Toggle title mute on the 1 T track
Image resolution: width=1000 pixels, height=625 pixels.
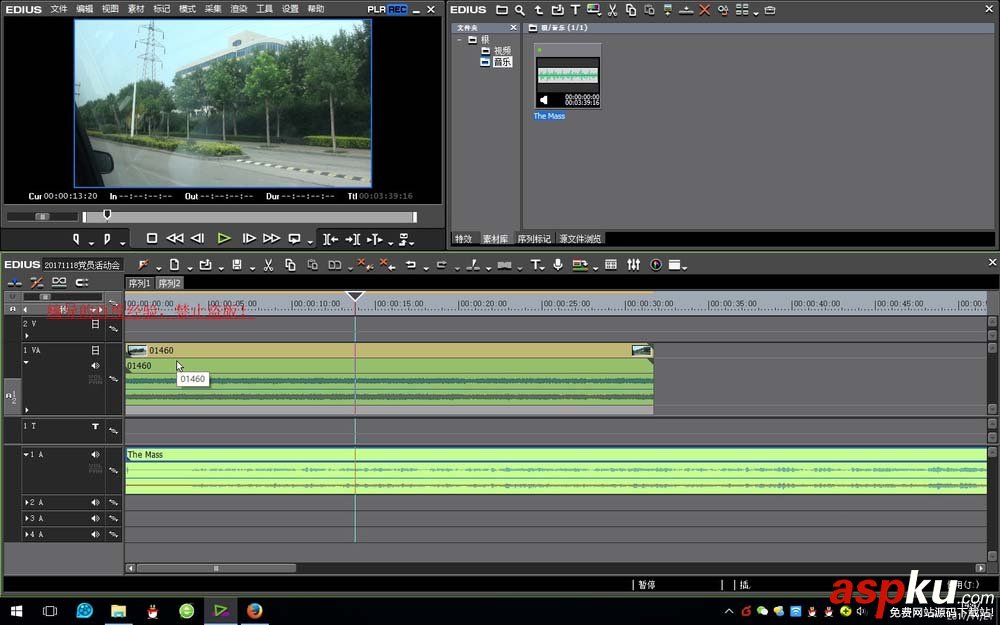tap(95, 426)
